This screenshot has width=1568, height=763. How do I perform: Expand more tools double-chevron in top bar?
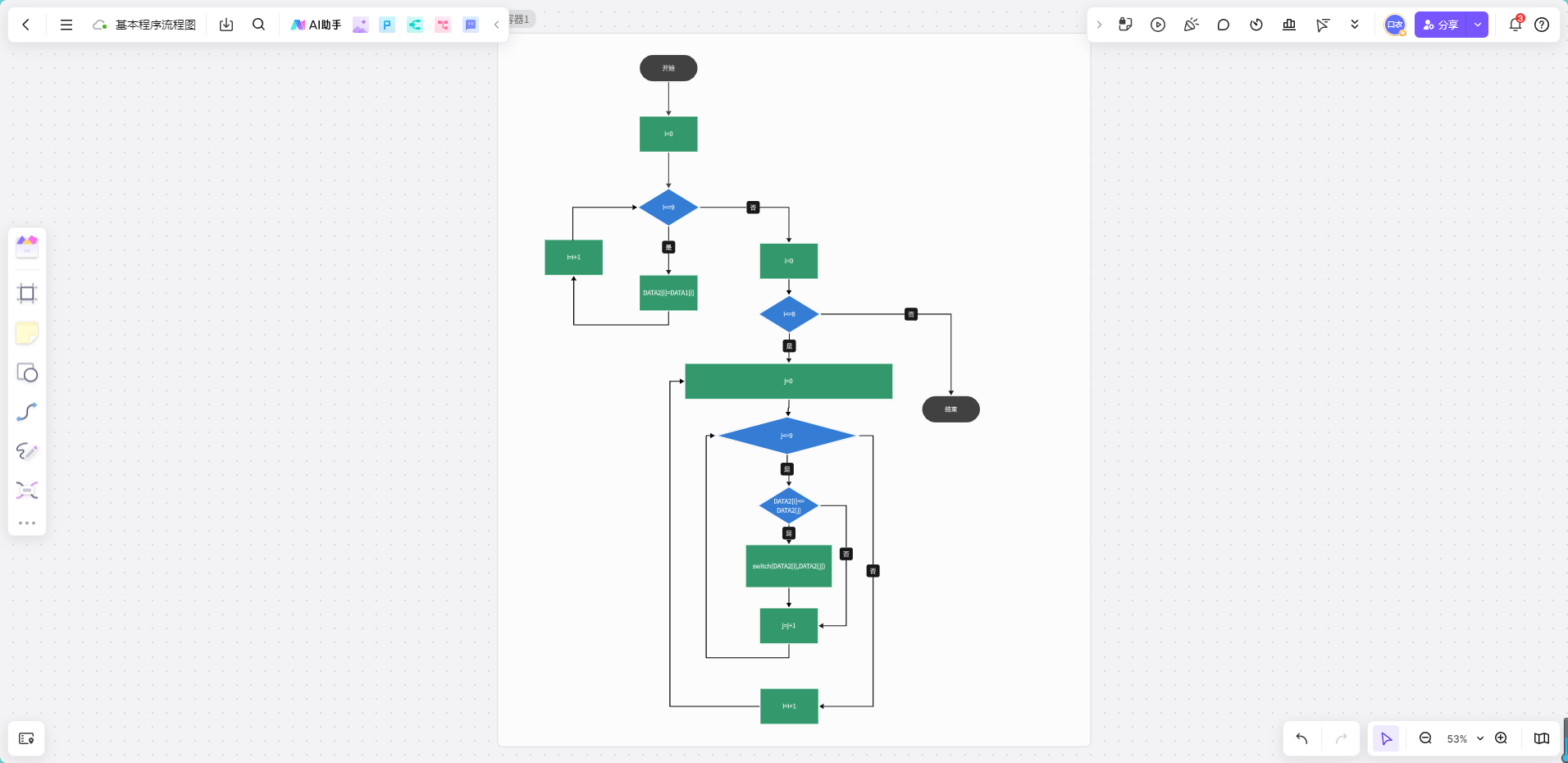(x=1355, y=25)
